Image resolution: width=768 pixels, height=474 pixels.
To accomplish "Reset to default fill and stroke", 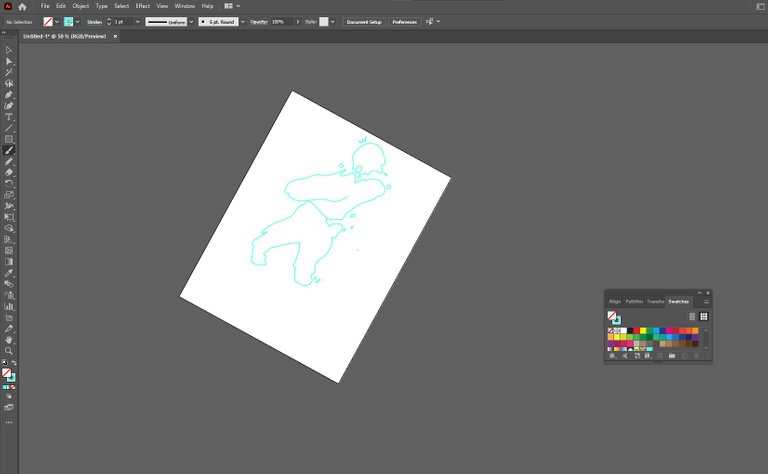I will (x=4, y=363).
